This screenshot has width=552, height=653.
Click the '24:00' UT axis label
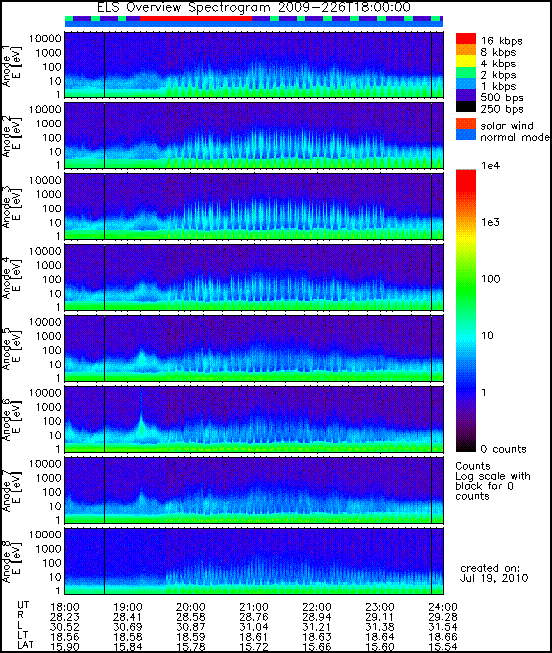[x=443, y=607]
